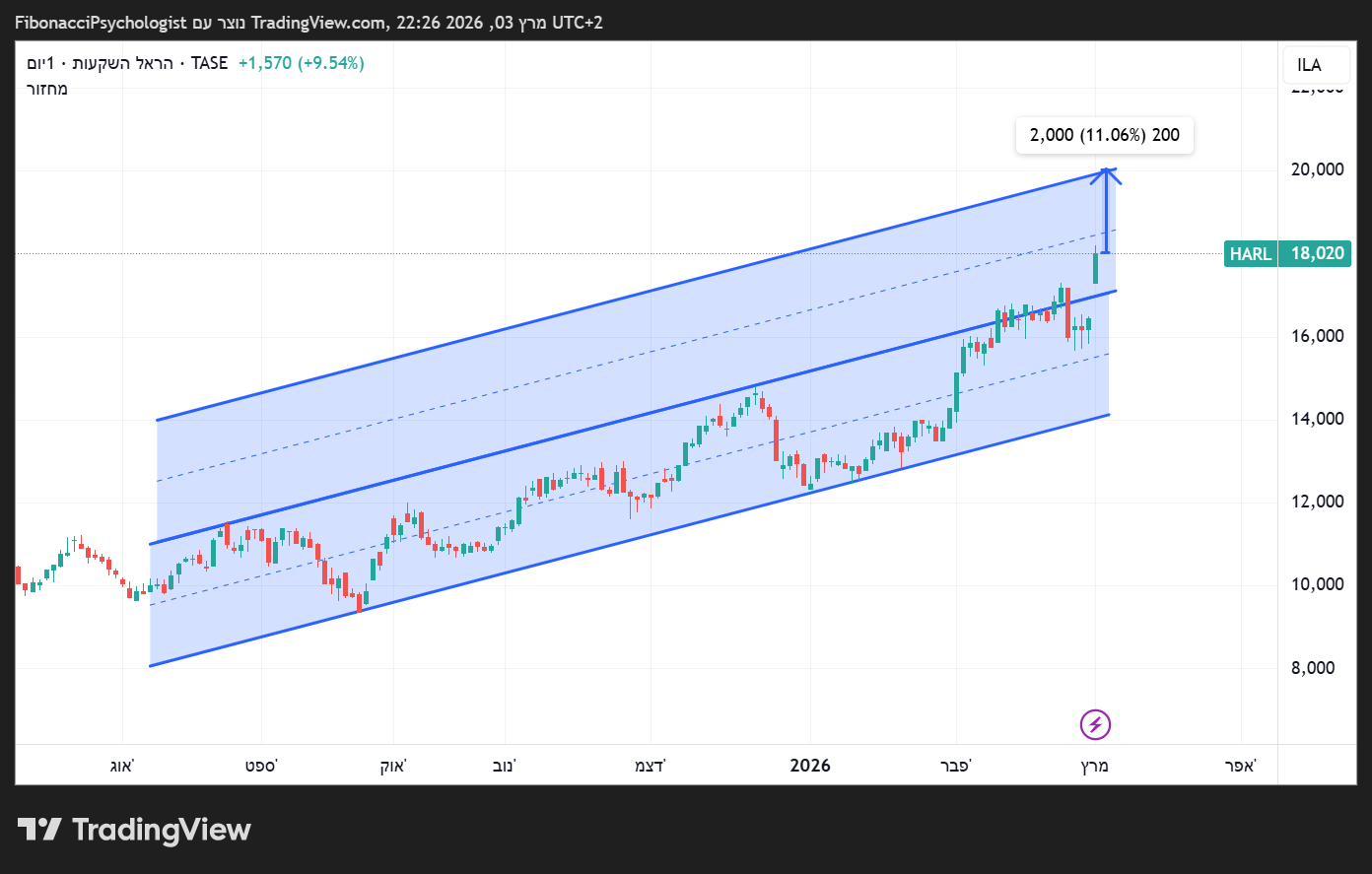This screenshot has height=874, width=1372.
Task: Click the 2026 year label on time axis
Action: coord(810,766)
